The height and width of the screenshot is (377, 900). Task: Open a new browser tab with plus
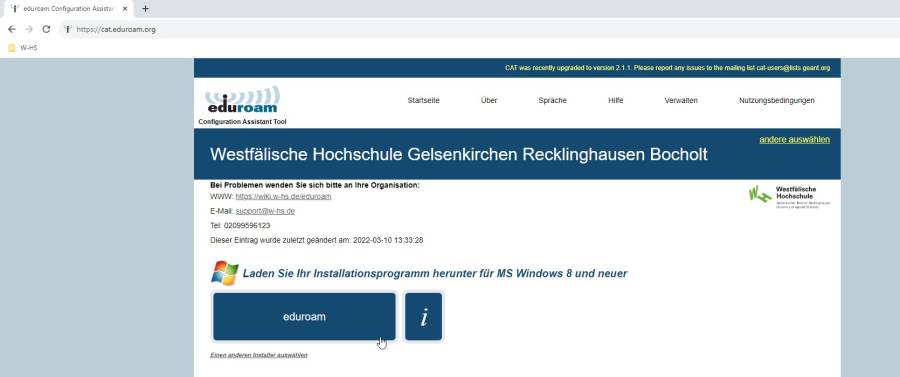(145, 9)
